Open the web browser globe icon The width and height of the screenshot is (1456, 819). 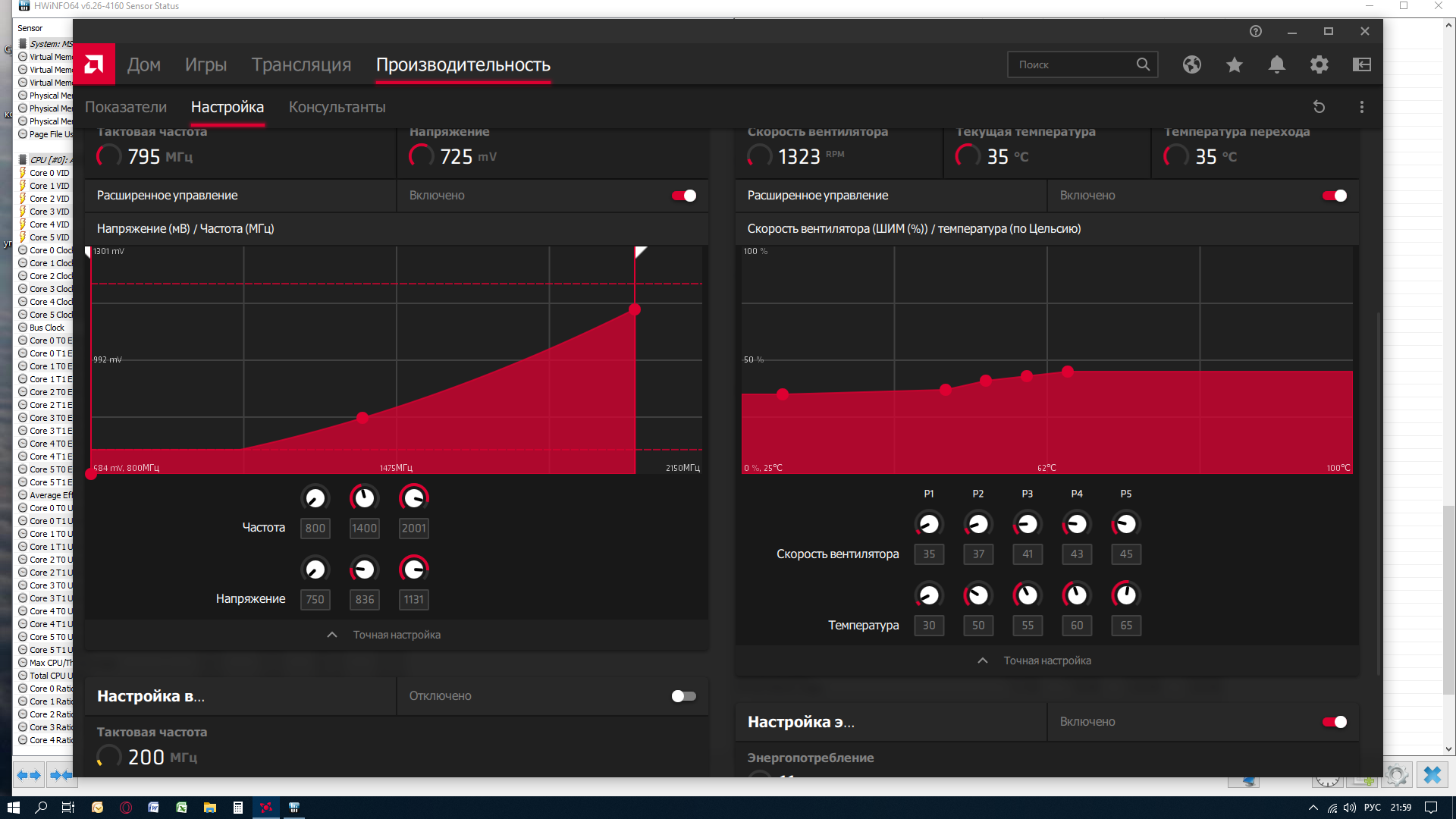tap(1191, 64)
